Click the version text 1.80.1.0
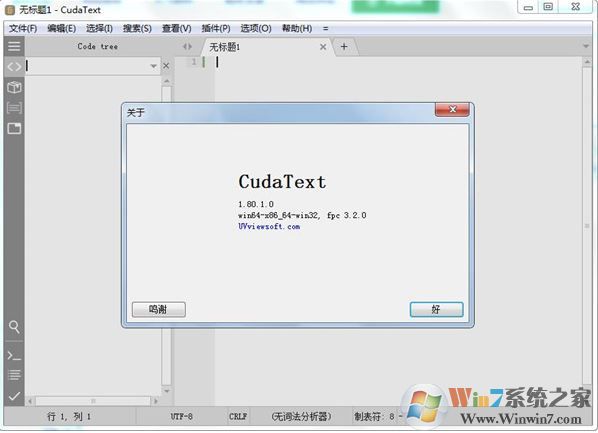This screenshot has width=598, height=433. 256,204
